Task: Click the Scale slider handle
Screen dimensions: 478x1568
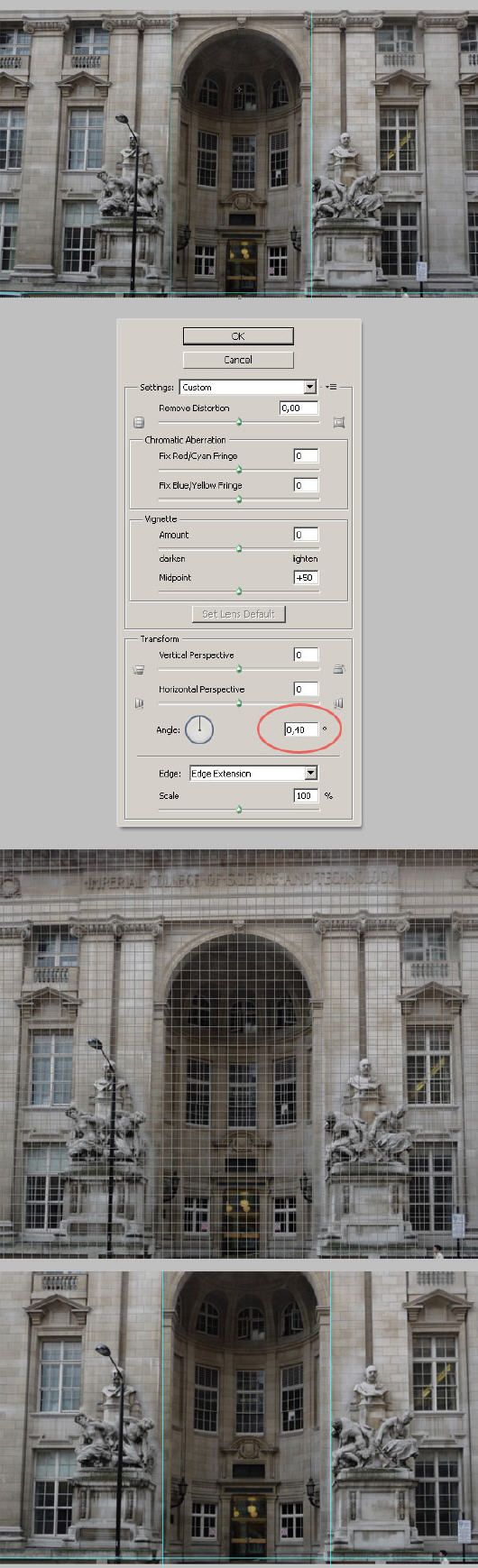Action: 239,810
